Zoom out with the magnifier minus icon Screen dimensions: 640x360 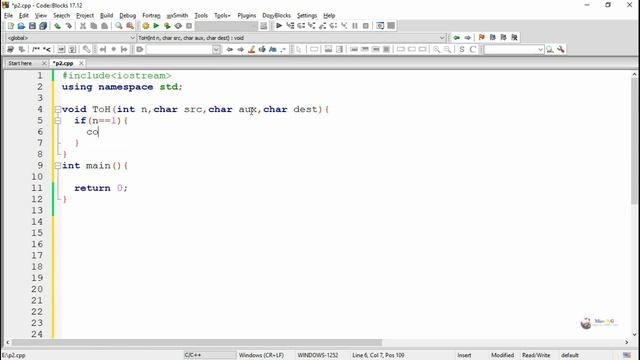click(447, 49)
